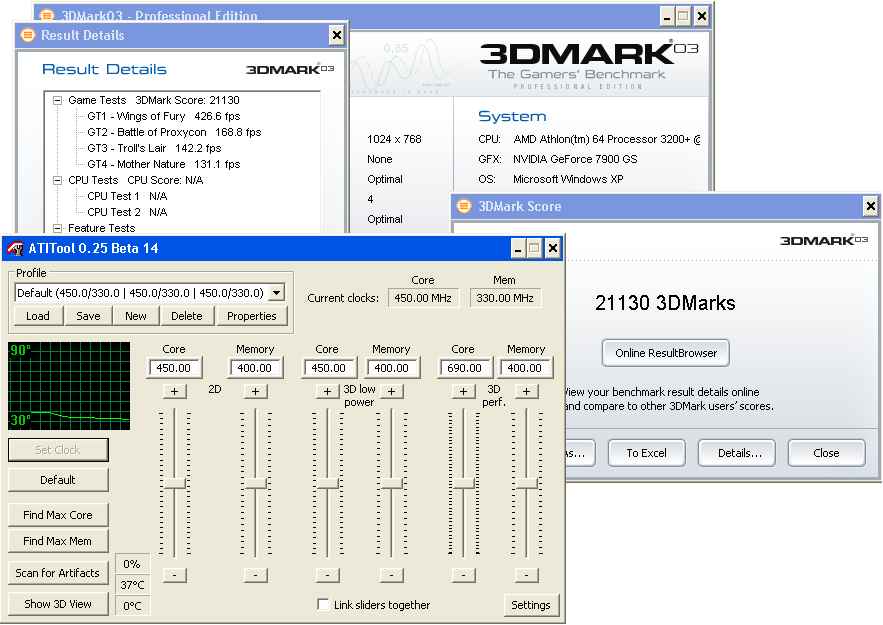Decrease 3D low power Memory with minus

tap(391, 575)
